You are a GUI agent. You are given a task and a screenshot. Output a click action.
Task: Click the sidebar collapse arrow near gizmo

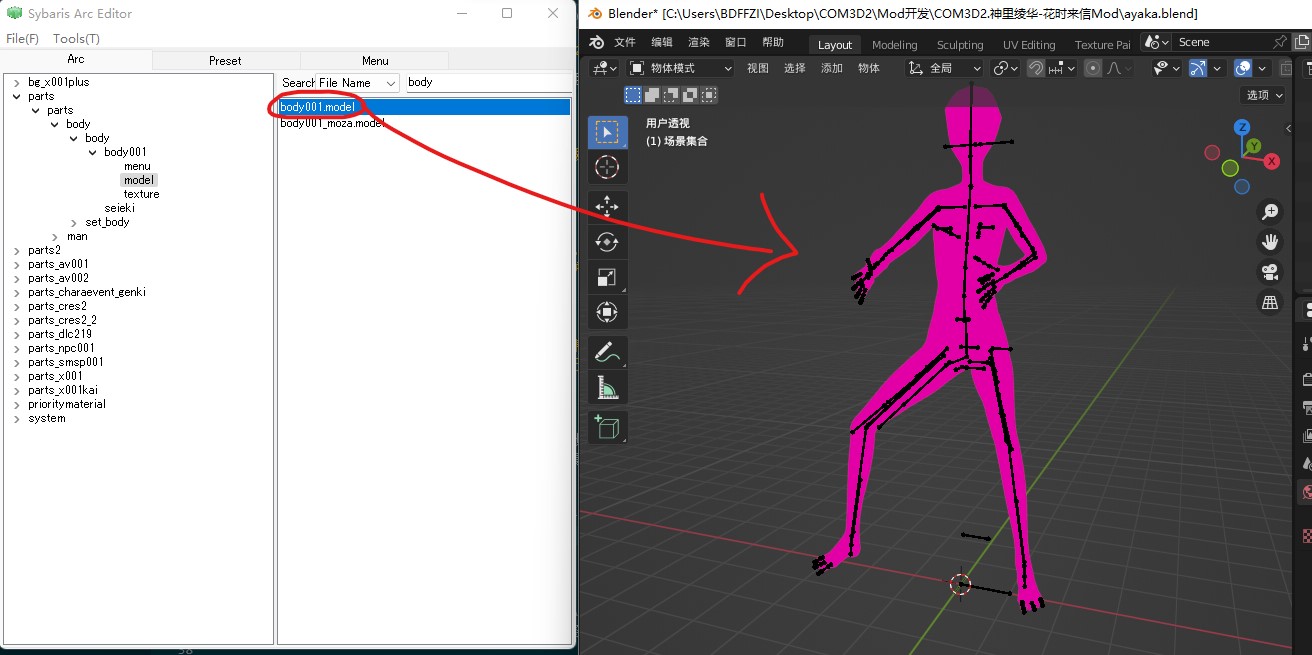pos(1289,129)
